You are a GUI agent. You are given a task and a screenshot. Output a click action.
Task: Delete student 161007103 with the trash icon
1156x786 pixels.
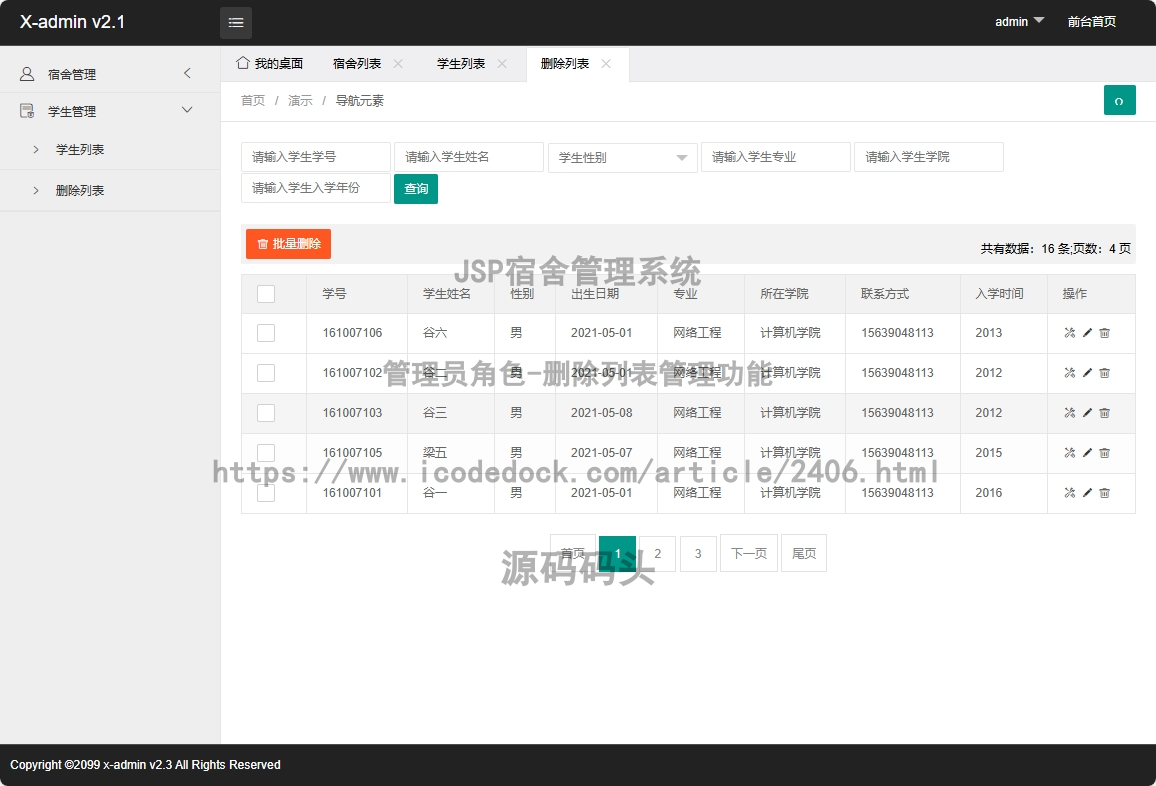pyautogui.click(x=1104, y=412)
